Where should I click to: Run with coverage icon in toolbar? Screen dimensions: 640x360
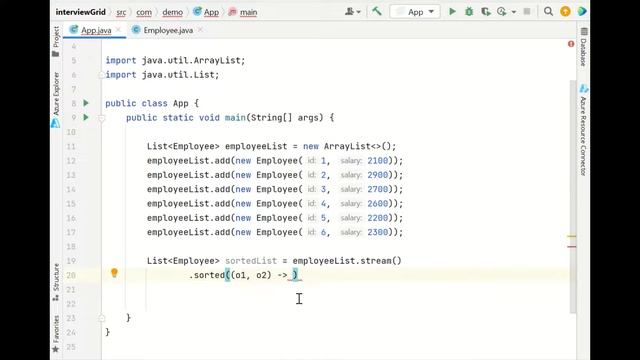tap(485, 11)
